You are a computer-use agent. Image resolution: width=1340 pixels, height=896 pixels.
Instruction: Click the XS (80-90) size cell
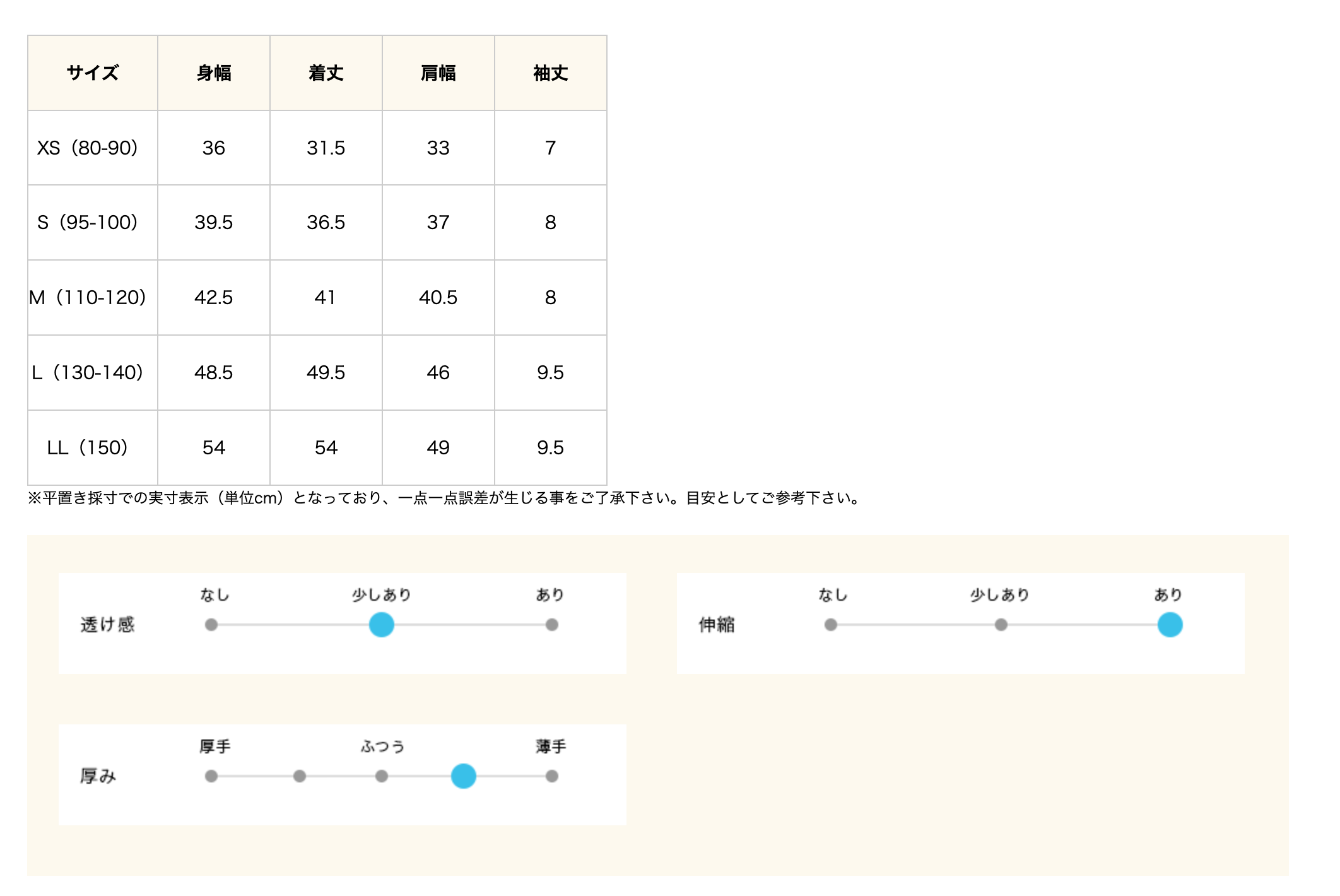tap(88, 148)
